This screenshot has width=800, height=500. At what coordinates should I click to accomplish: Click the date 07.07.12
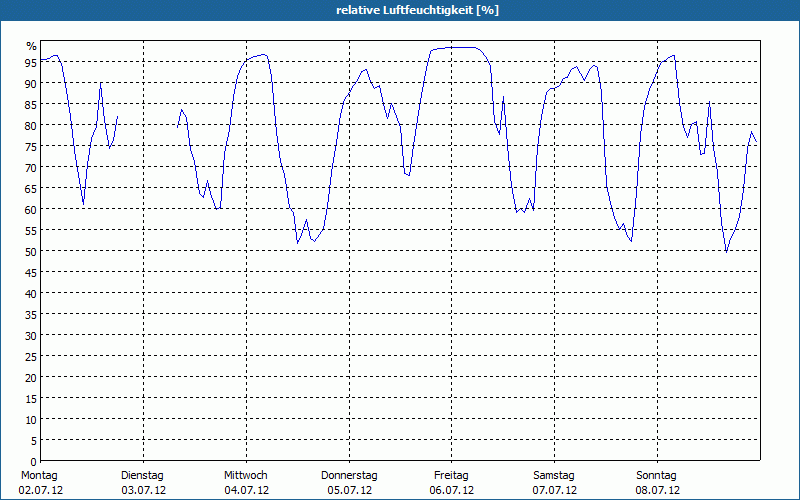[x=555, y=491]
